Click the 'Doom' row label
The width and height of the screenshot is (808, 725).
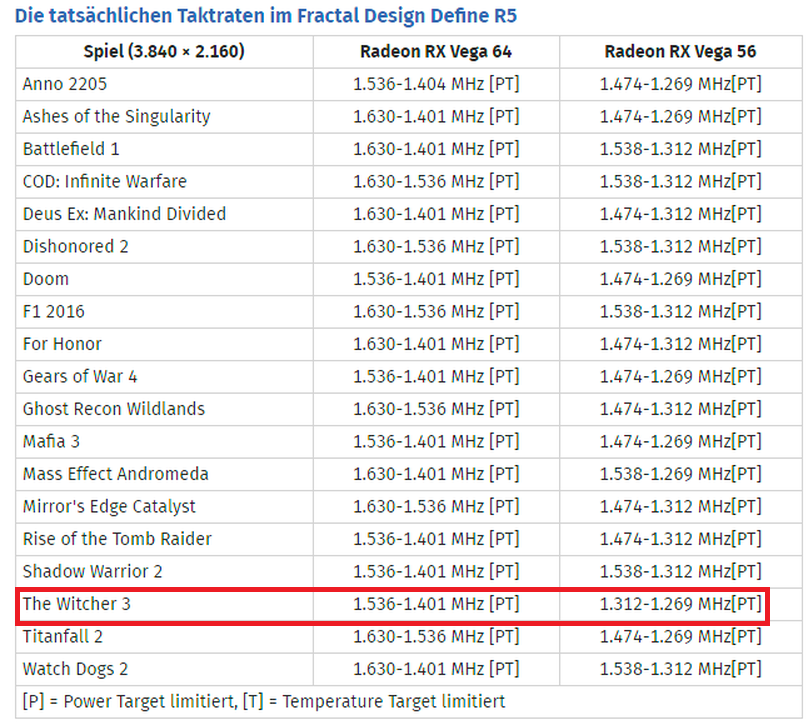click(46, 279)
